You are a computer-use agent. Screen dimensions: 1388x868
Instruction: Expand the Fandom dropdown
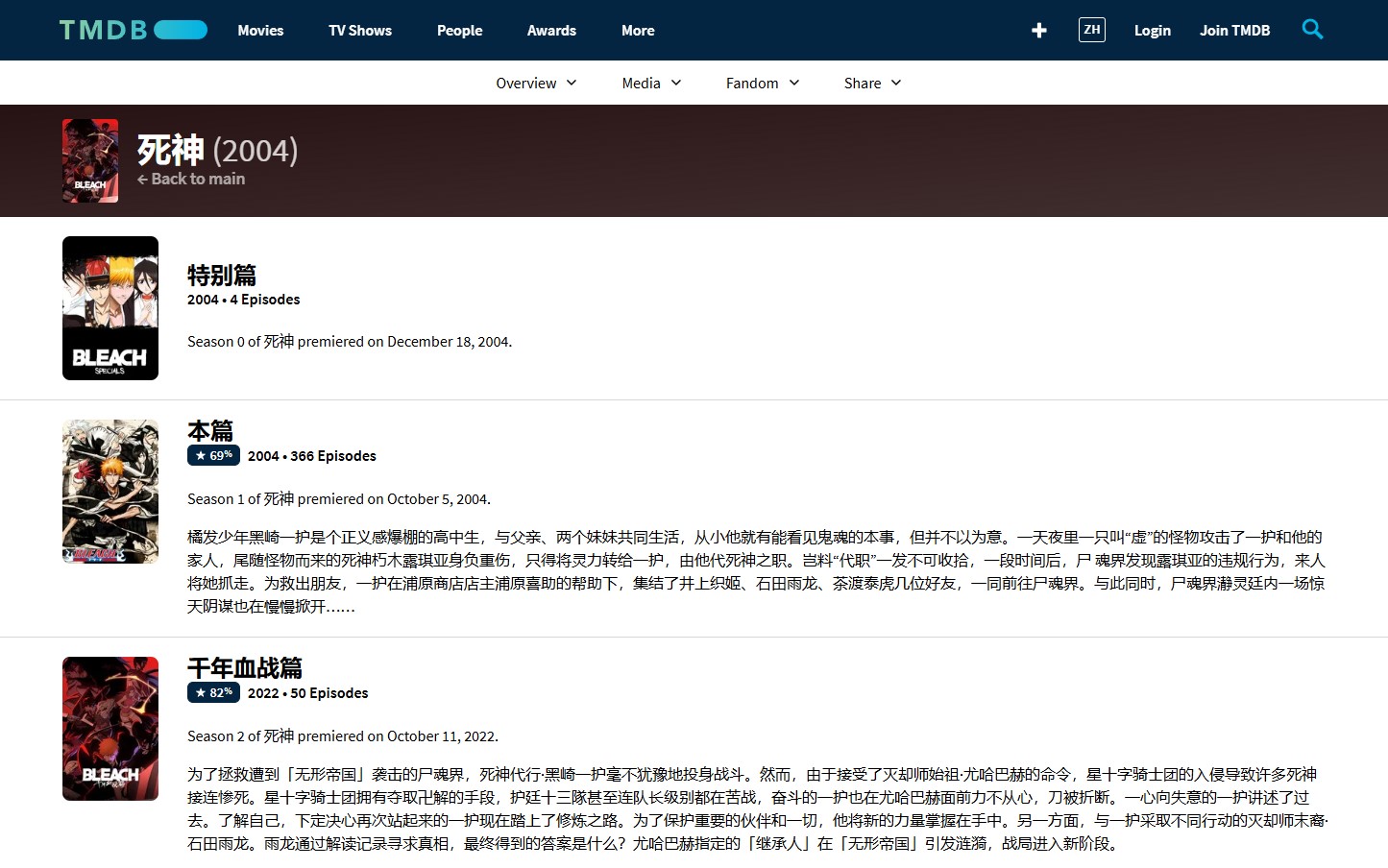(x=763, y=84)
